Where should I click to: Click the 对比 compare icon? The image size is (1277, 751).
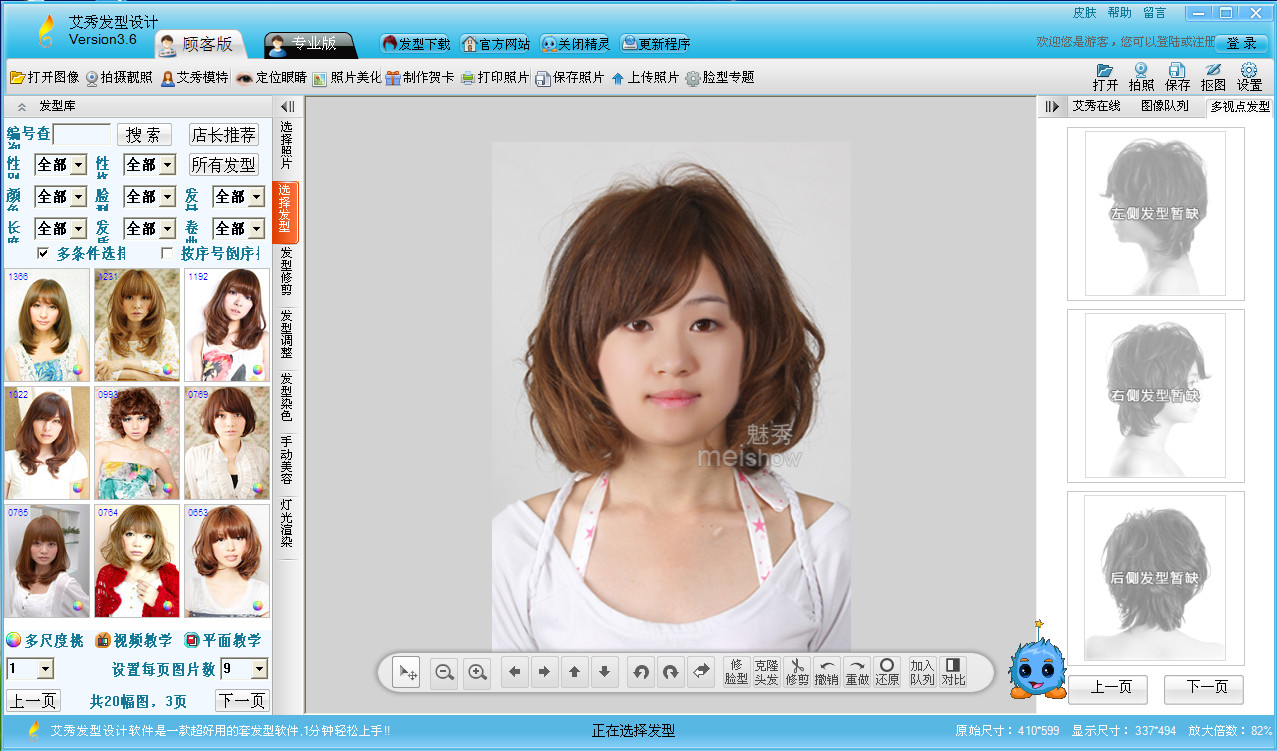tap(952, 671)
